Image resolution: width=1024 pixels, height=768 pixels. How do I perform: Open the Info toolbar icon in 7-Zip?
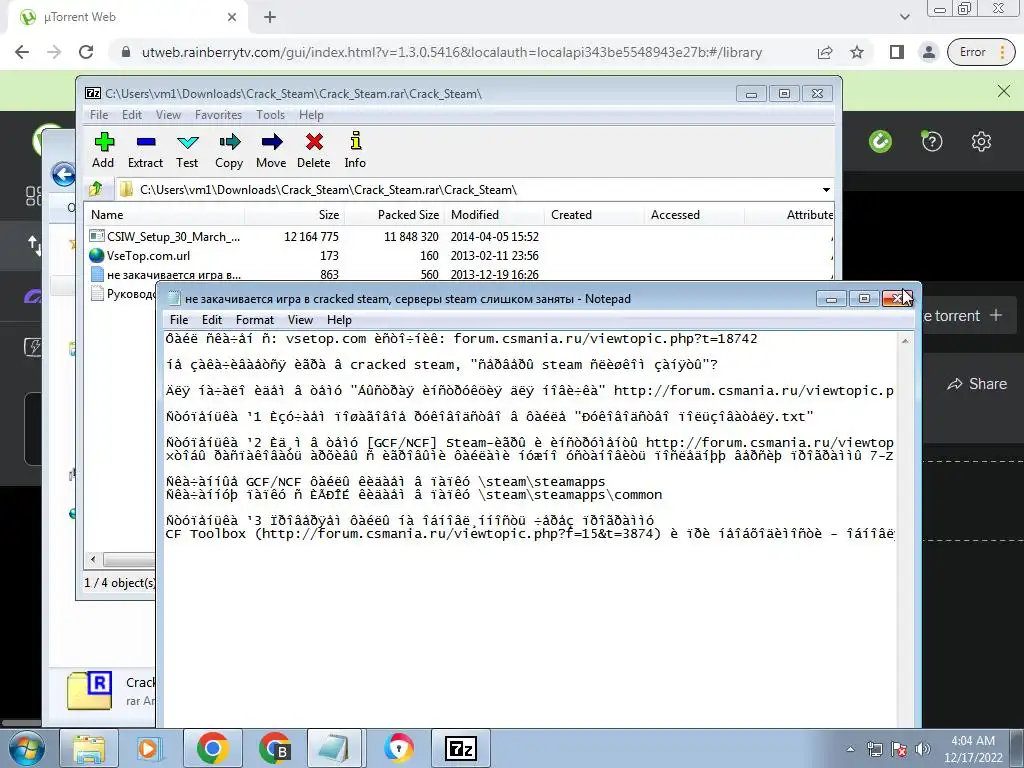point(355,150)
